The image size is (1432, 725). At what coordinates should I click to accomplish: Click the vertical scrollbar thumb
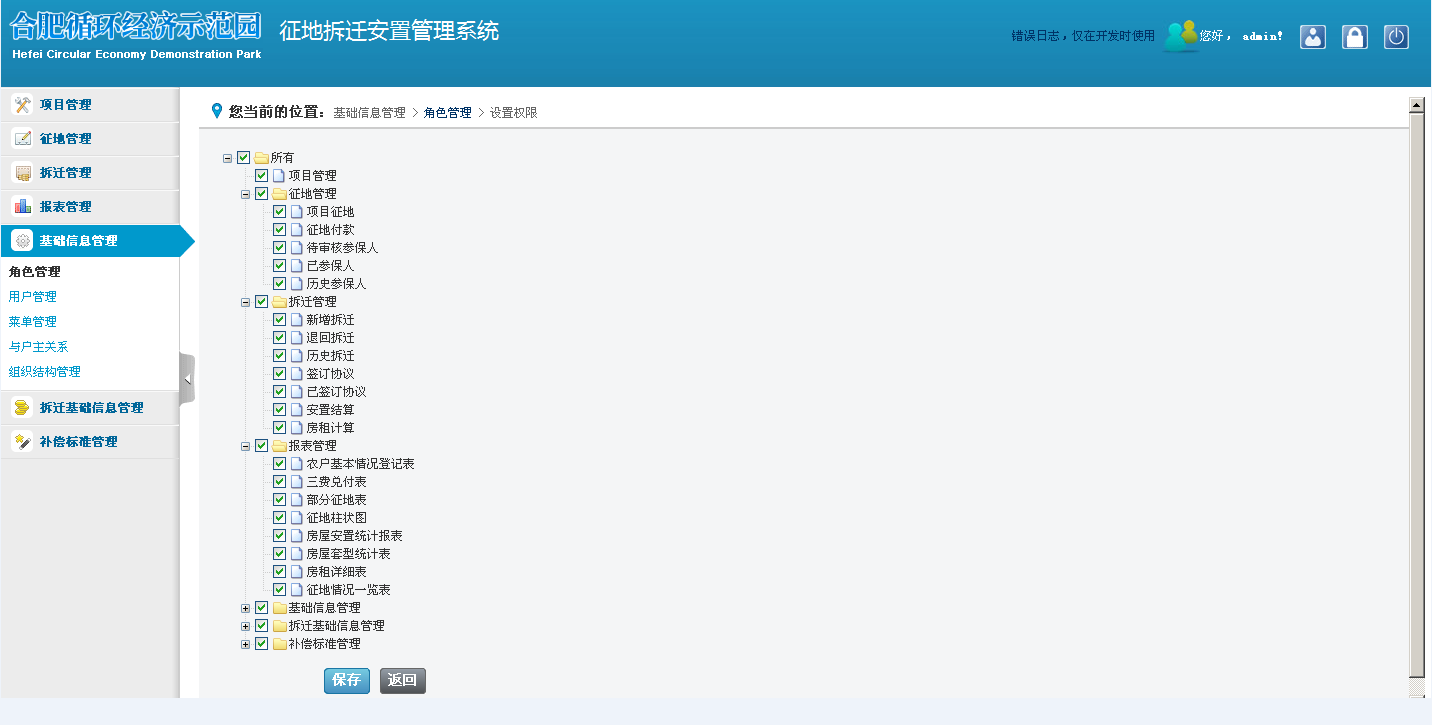1416,394
